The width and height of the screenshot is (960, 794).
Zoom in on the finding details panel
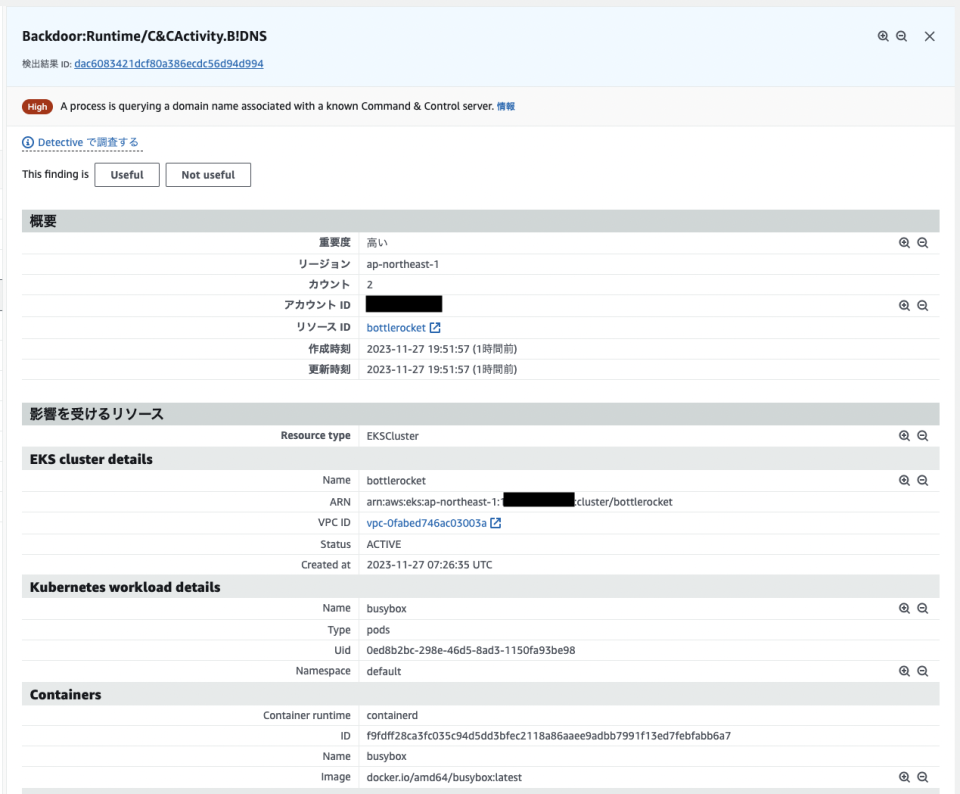tap(882, 36)
